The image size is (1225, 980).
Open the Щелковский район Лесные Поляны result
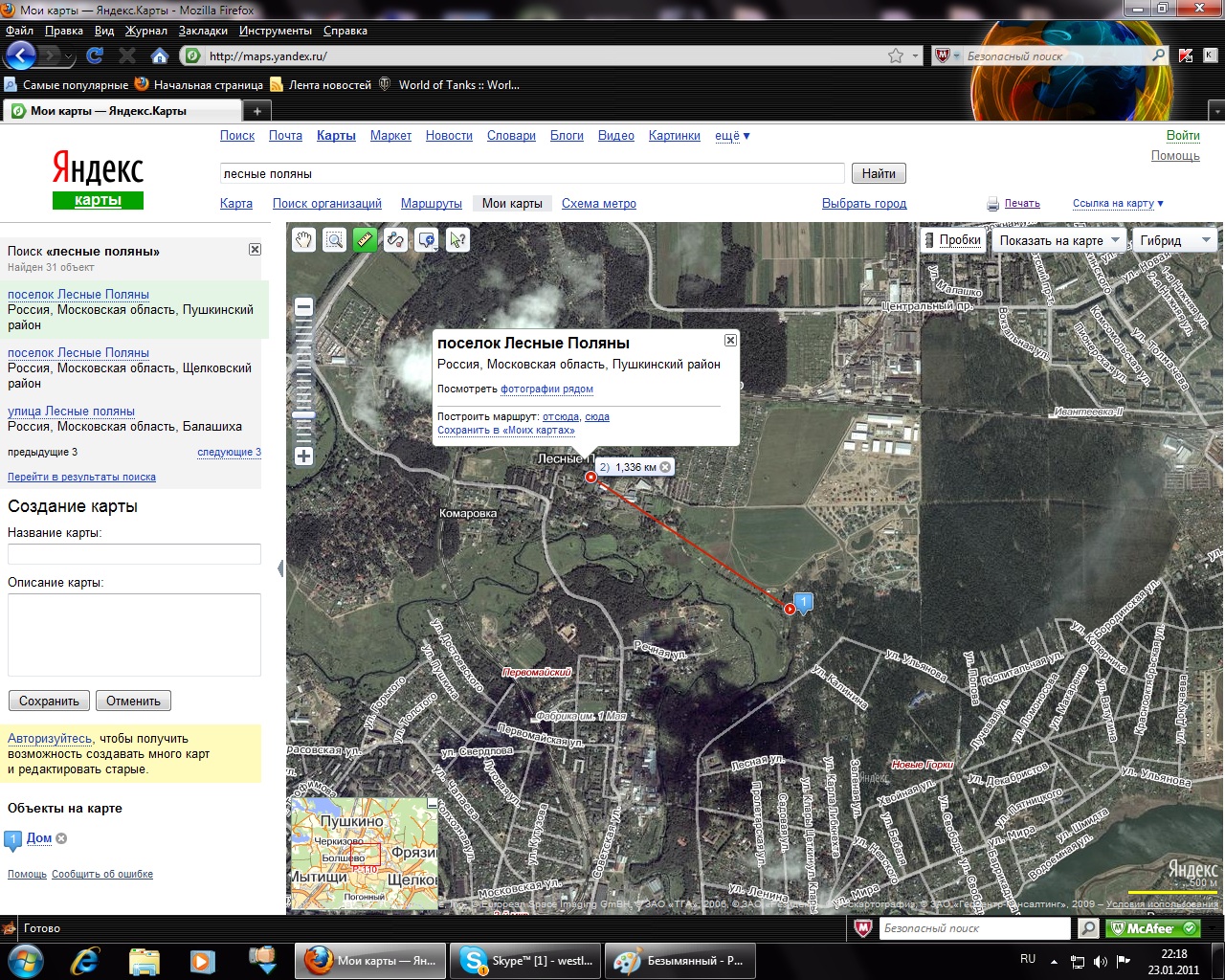pos(78,352)
